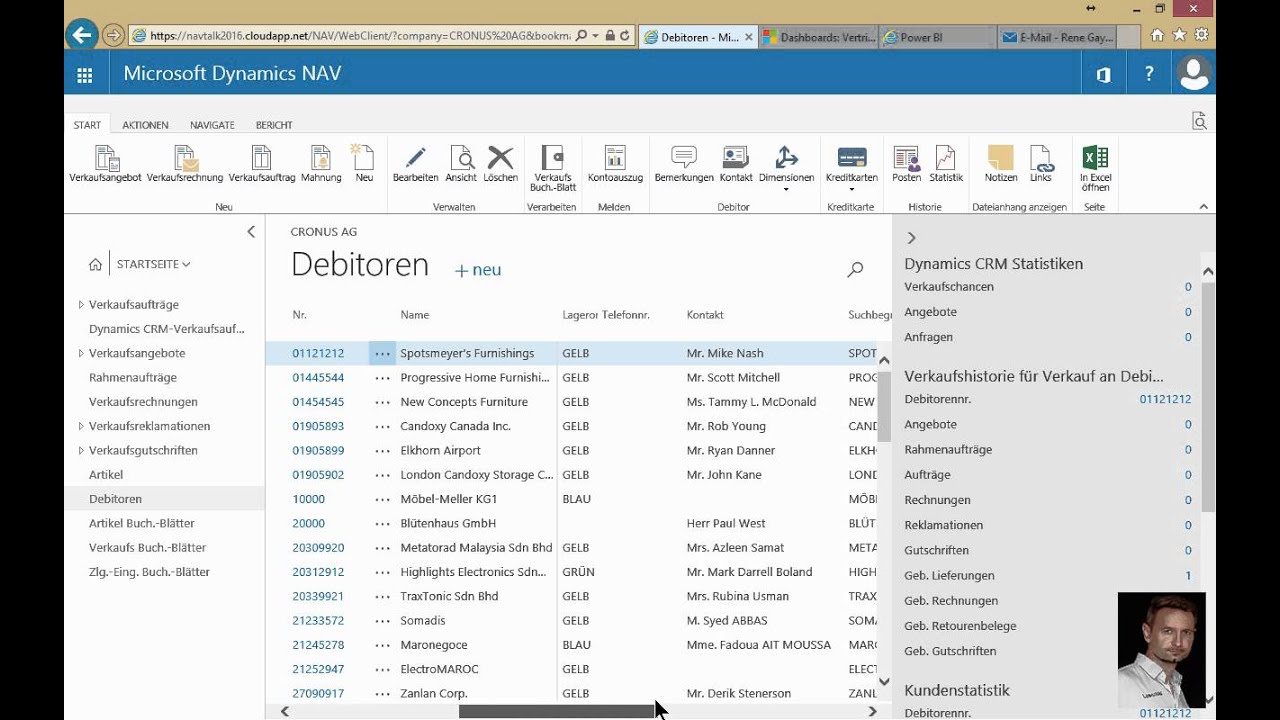Search the Debitoren list with magnifier
This screenshot has height=720, width=1280.
pyautogui.click(x=855, y=269)
